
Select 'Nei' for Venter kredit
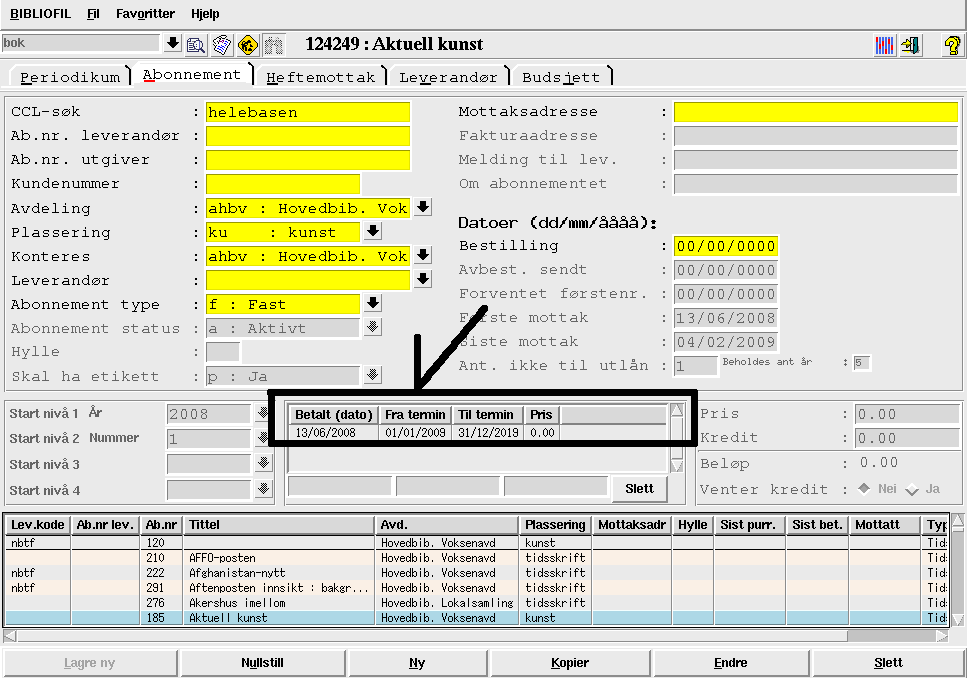click(x=864, y=489)
